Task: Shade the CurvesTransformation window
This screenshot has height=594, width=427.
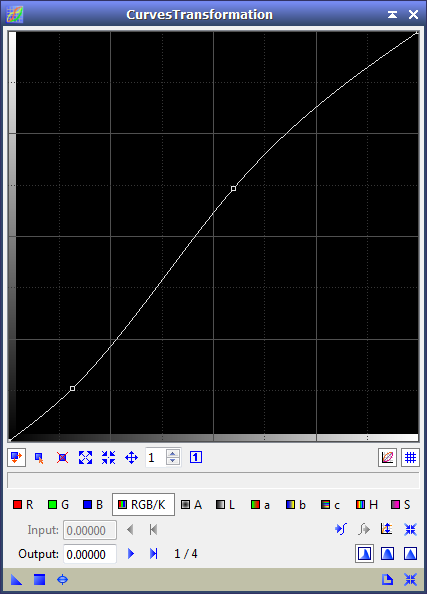Action: [393, 14]
